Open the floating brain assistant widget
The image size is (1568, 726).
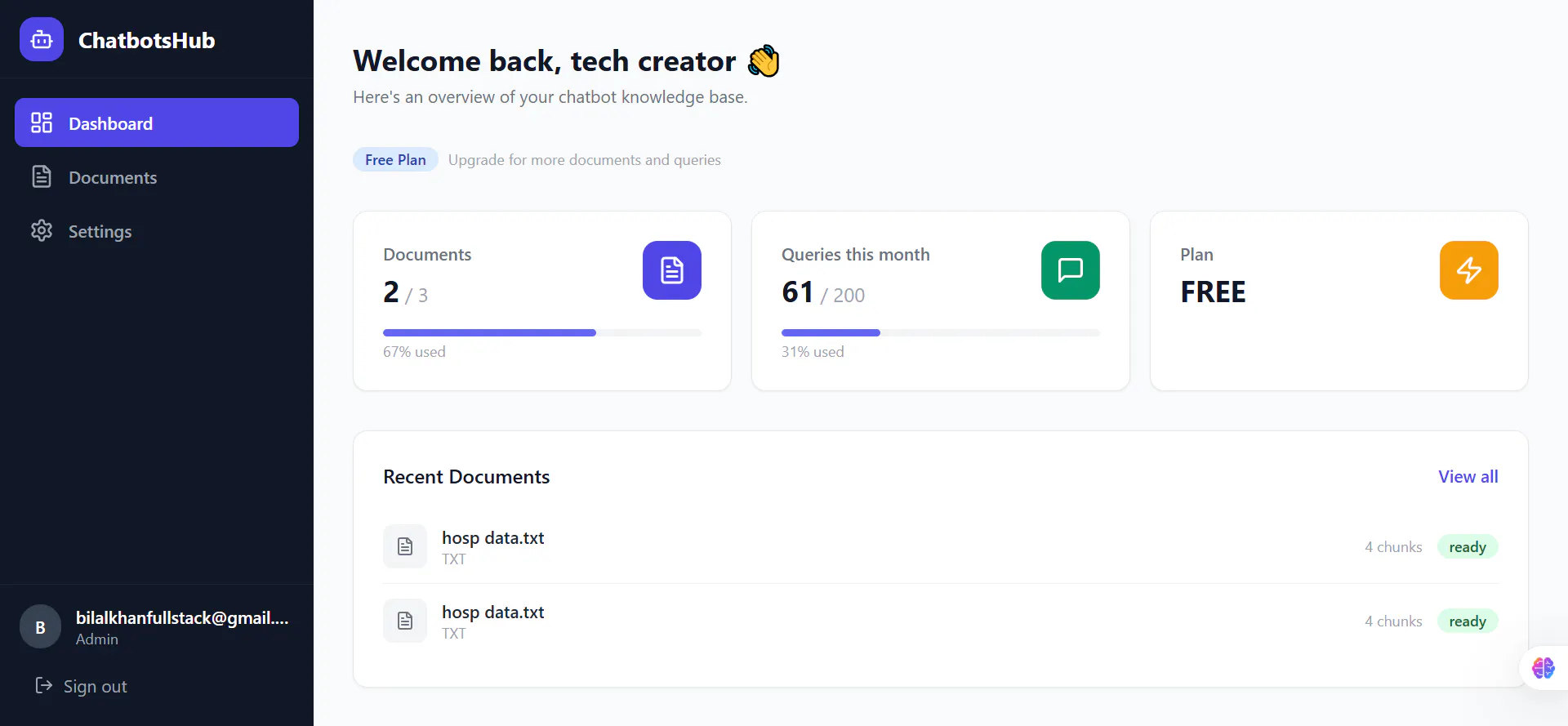pyautogui.click(x=1543, y=668)
